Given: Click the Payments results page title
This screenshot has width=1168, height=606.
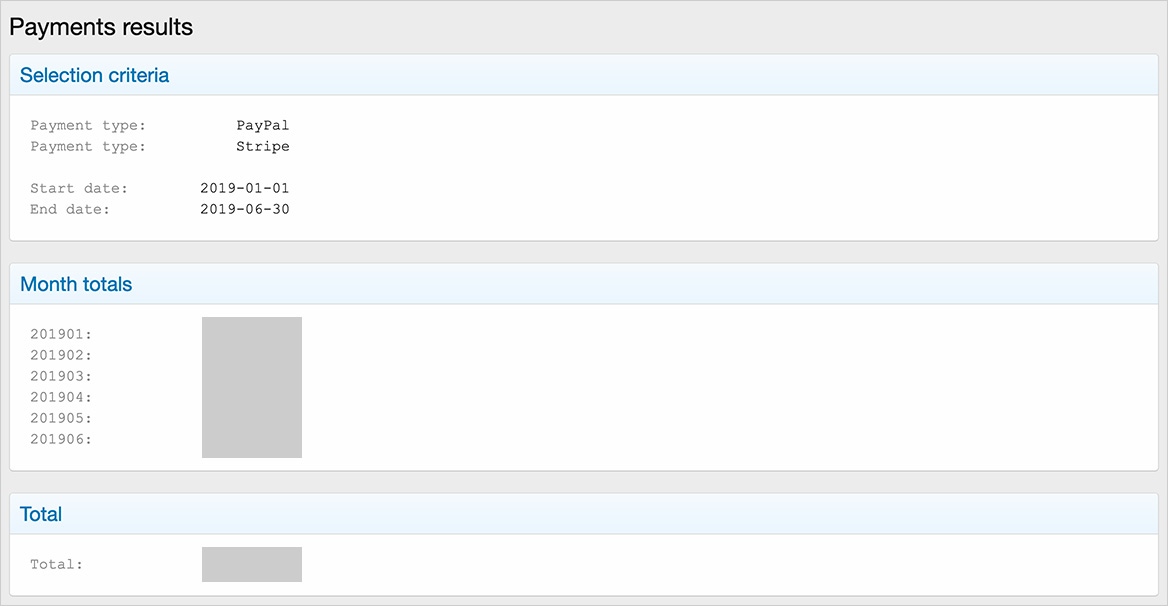Looking at the screenshot, I should 101,27.
